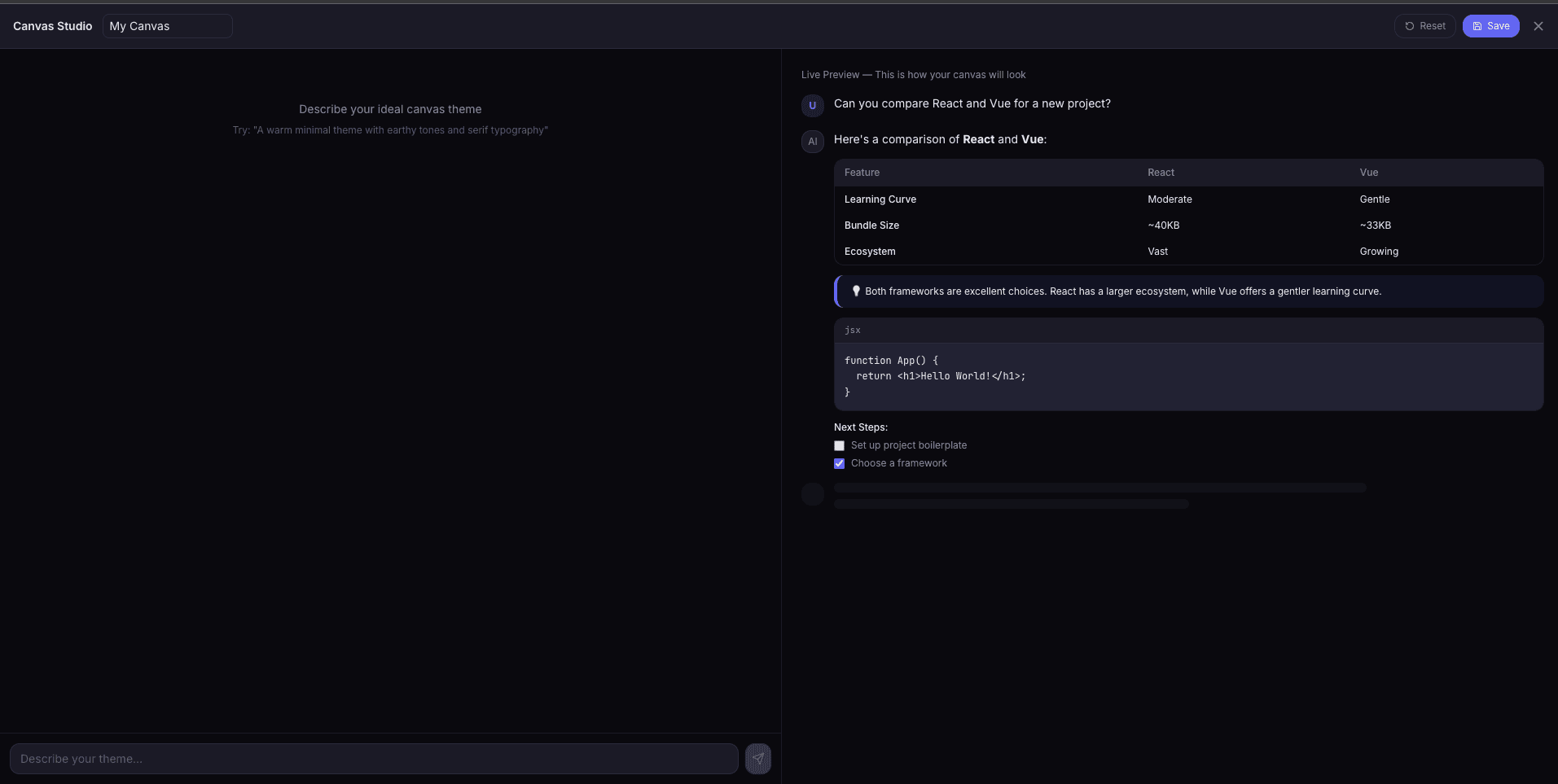Focus the "Describe your theme..." input
This screenshot has width=1558, height=784.
point(374,759)
